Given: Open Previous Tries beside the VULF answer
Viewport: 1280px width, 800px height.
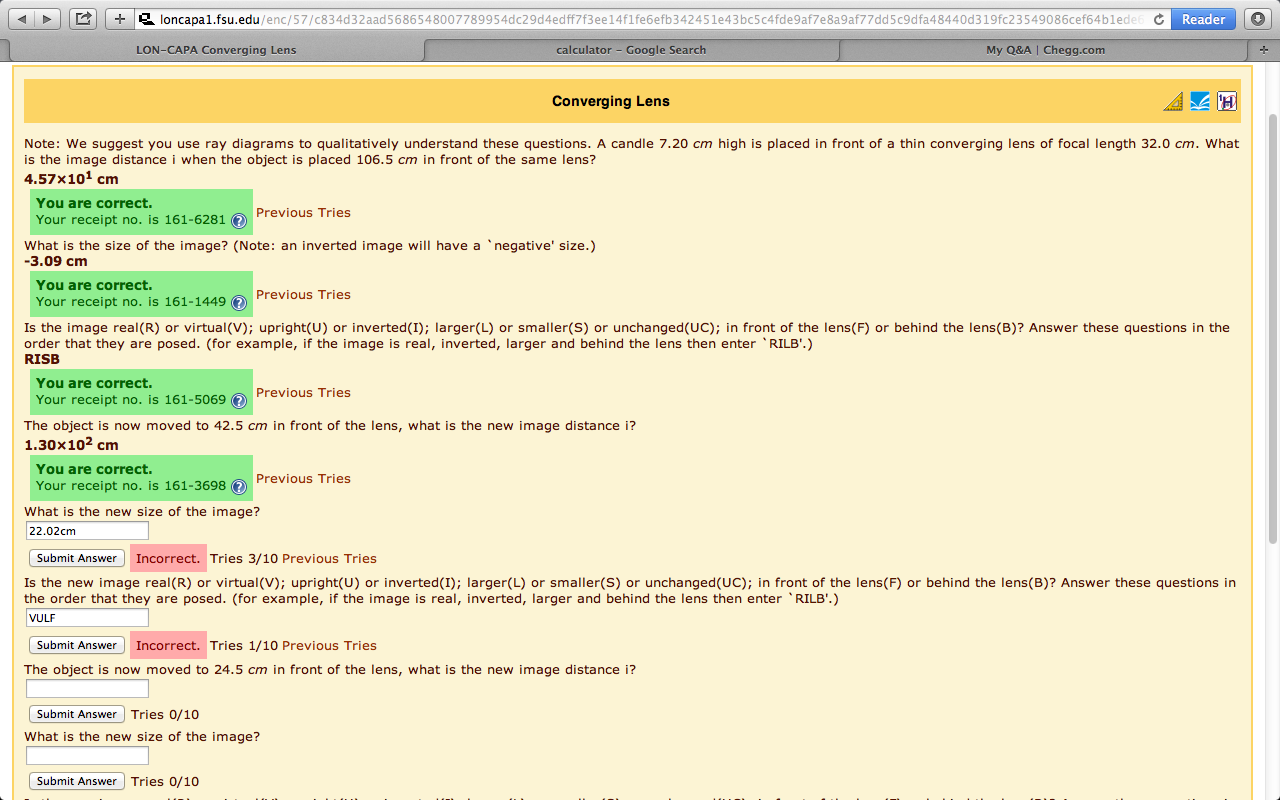Looking at the screenshot, I should [329, 645].
